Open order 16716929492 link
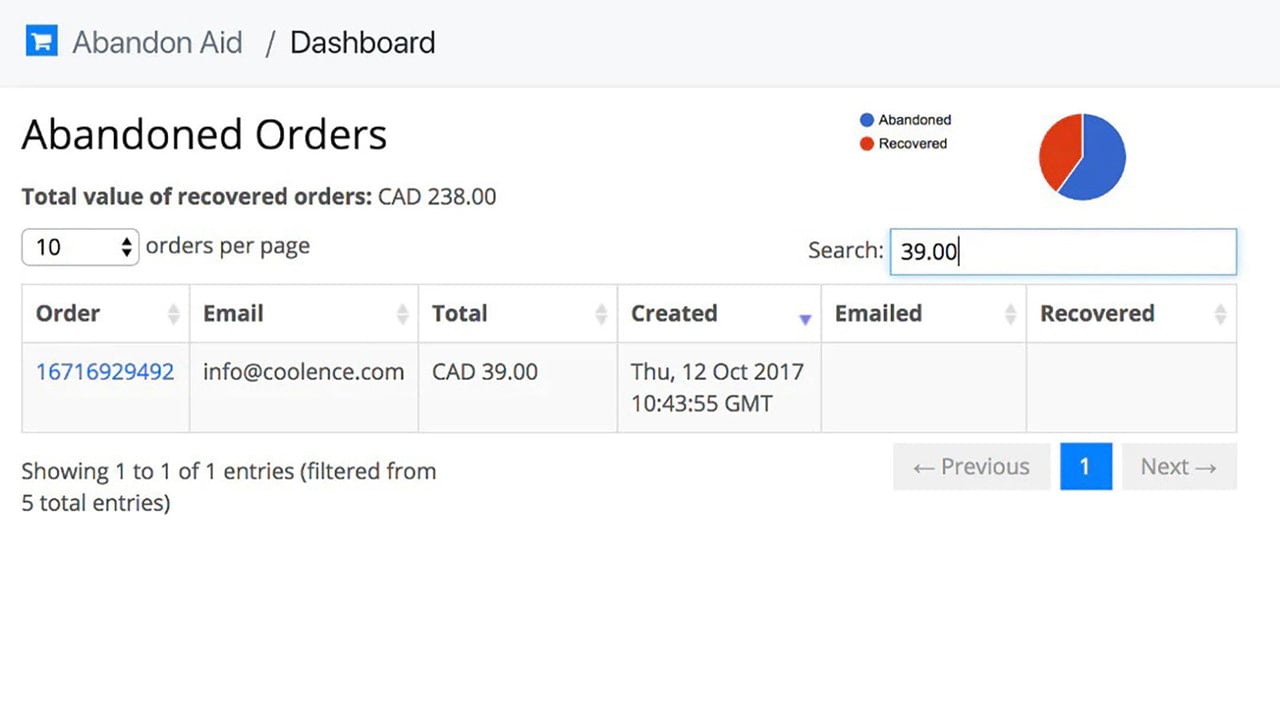1280x720 pixels. (105, 372)
